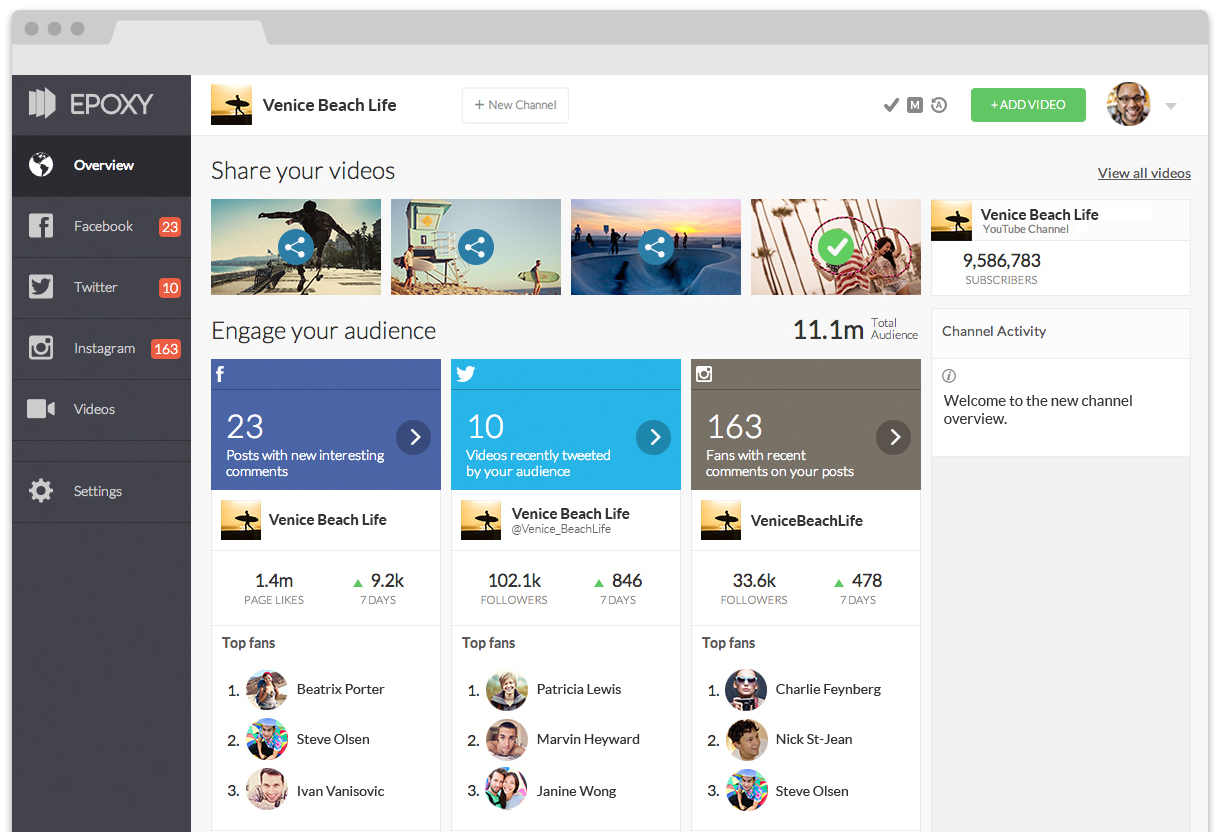Click the gray checkmark icon in header
The width and height of the screenshot is (1232, 832).
891,105
